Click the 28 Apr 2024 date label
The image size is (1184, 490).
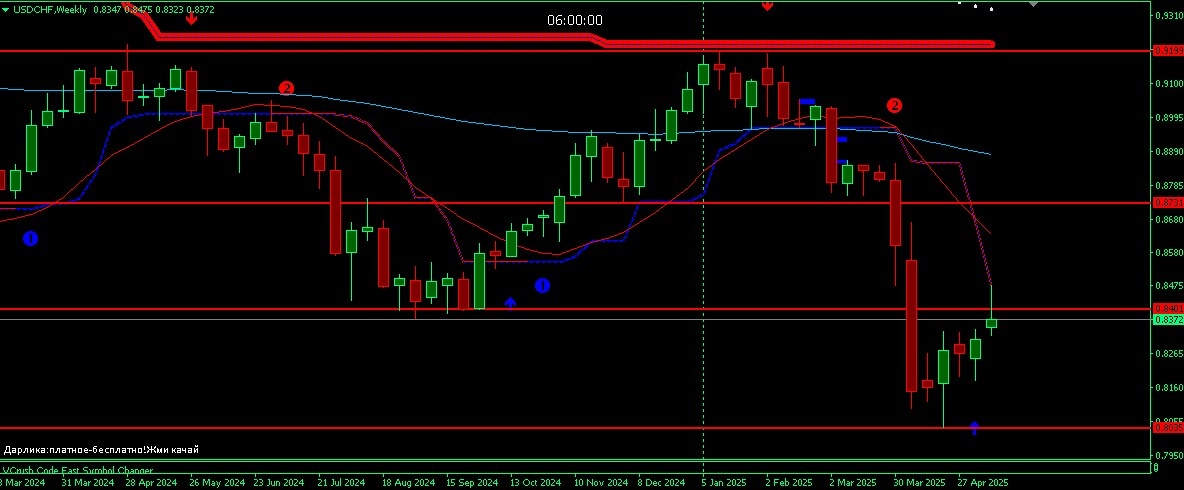(x=151, y=482)
